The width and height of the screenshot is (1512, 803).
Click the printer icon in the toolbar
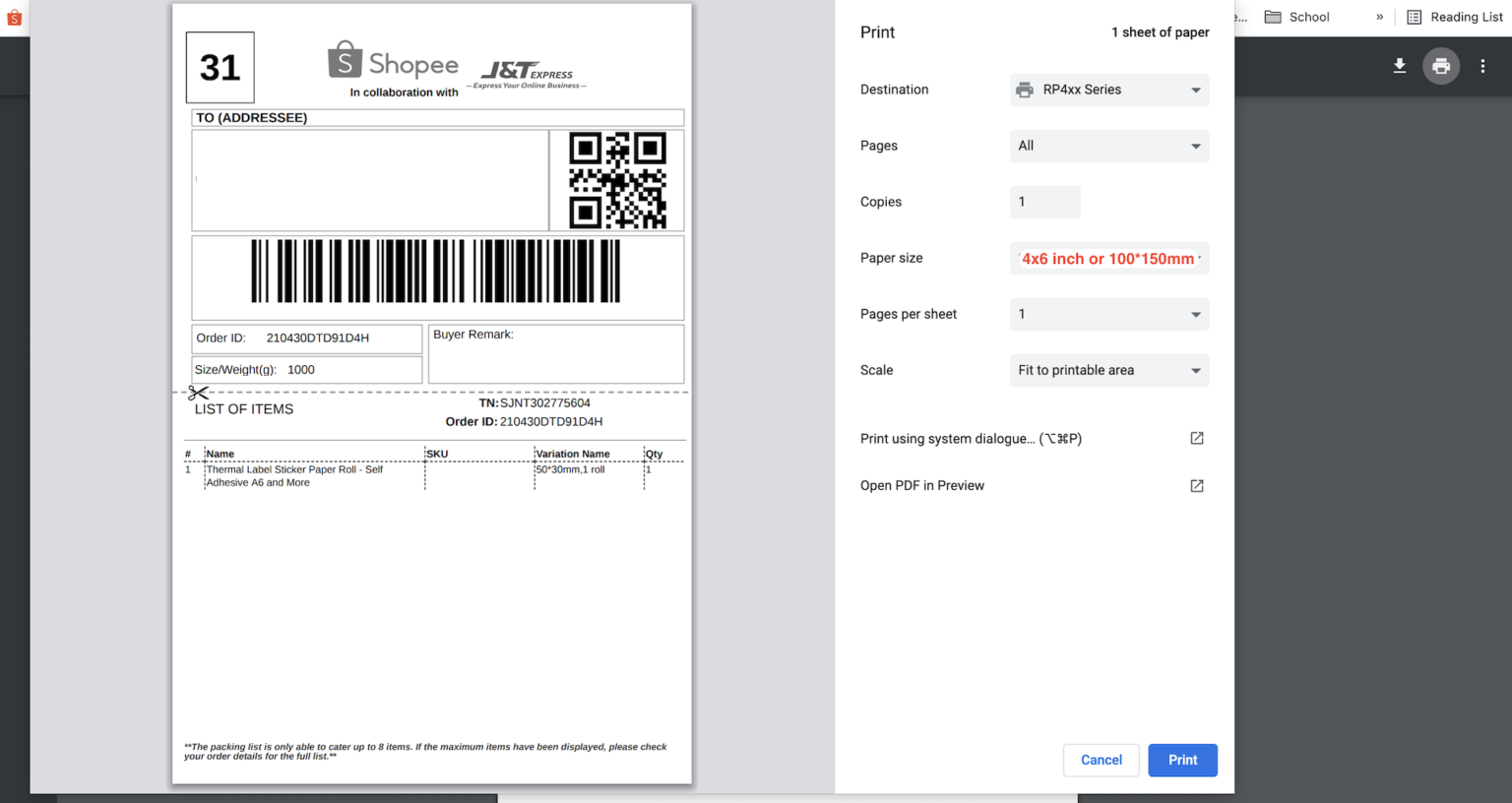pos(1441,66)
